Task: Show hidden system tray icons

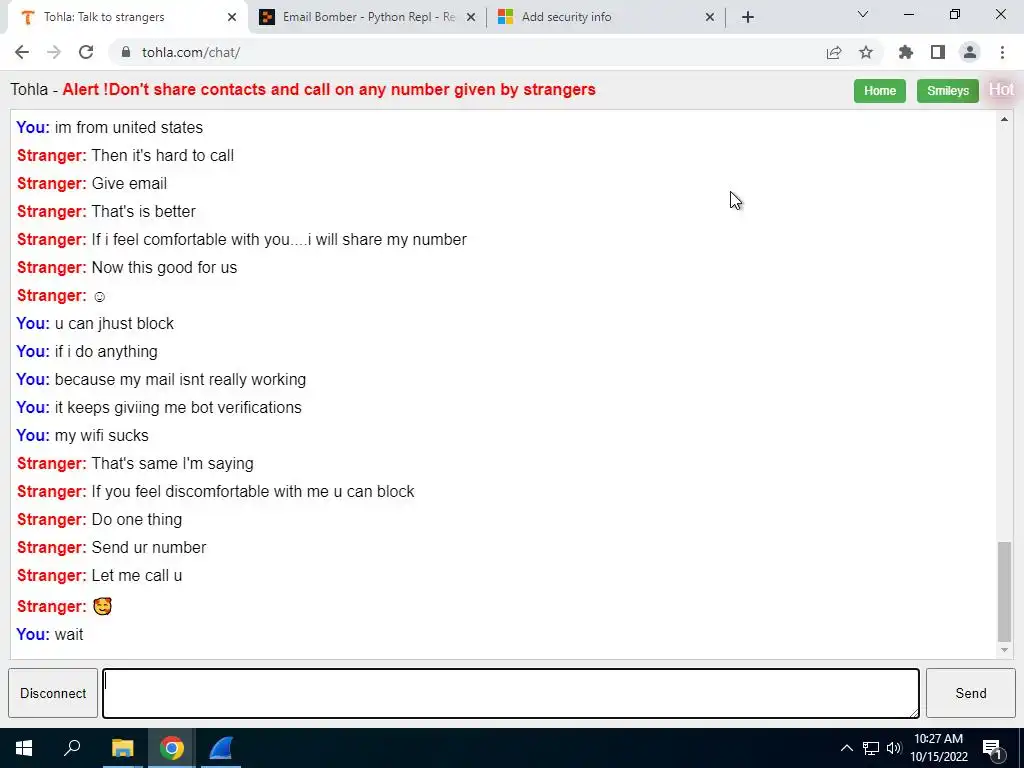Action: tap(846, 748)
